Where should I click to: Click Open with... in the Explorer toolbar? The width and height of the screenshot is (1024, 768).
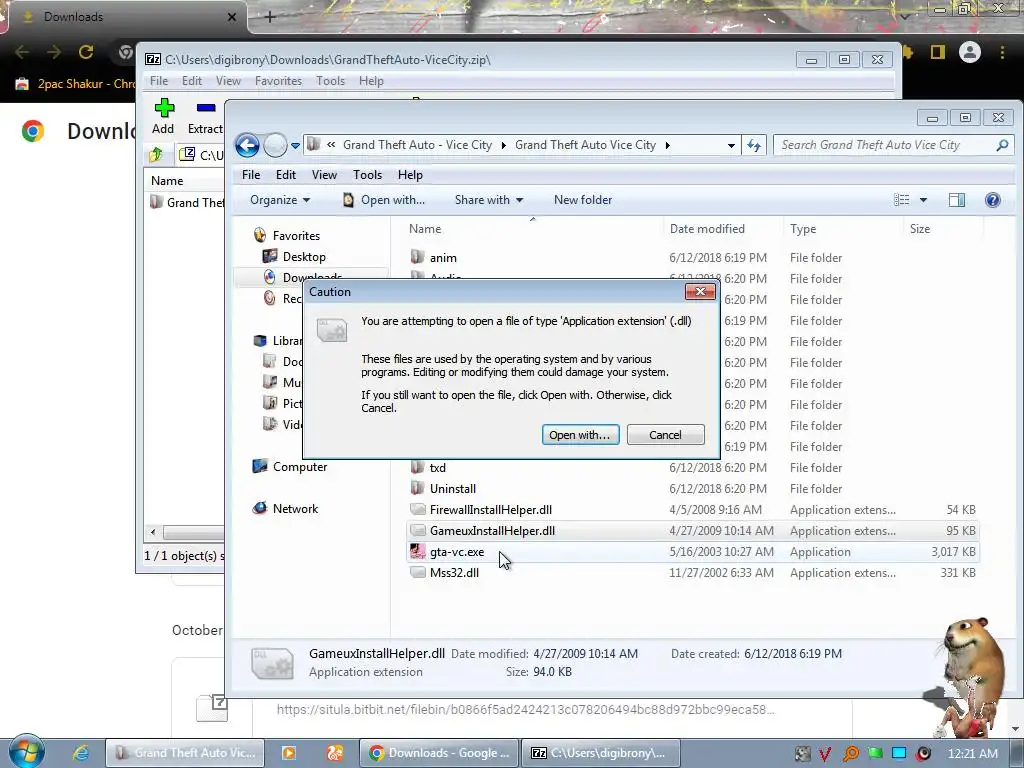click(384, 200)
